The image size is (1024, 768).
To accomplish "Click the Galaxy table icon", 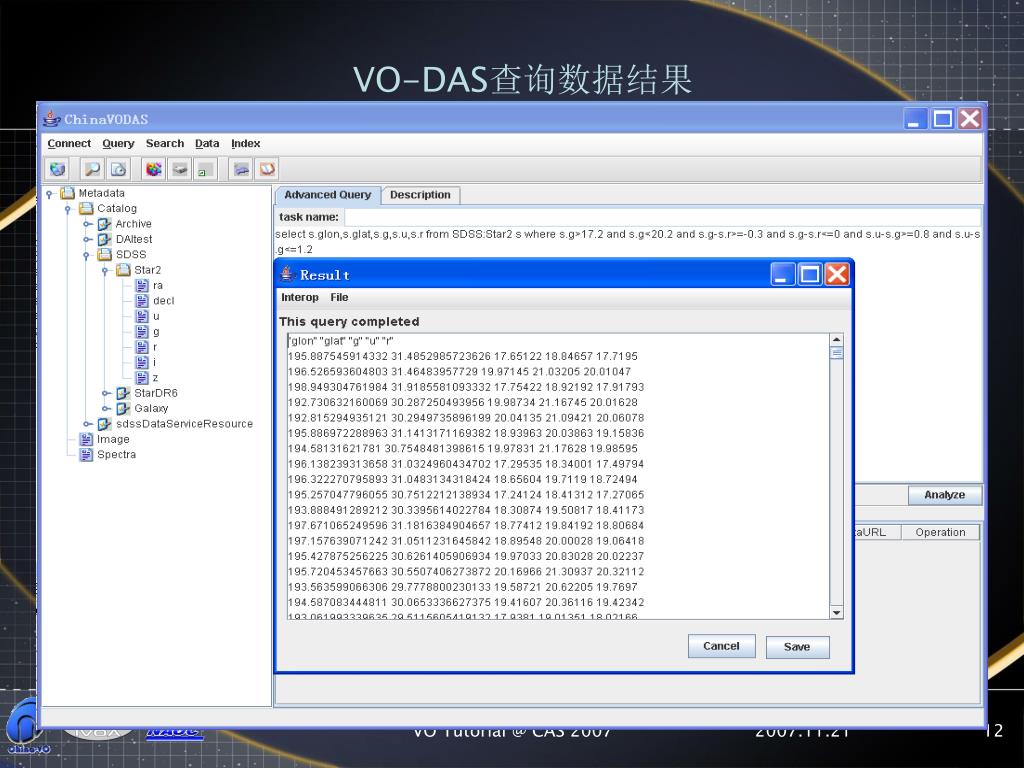I will tap(123, 408).
